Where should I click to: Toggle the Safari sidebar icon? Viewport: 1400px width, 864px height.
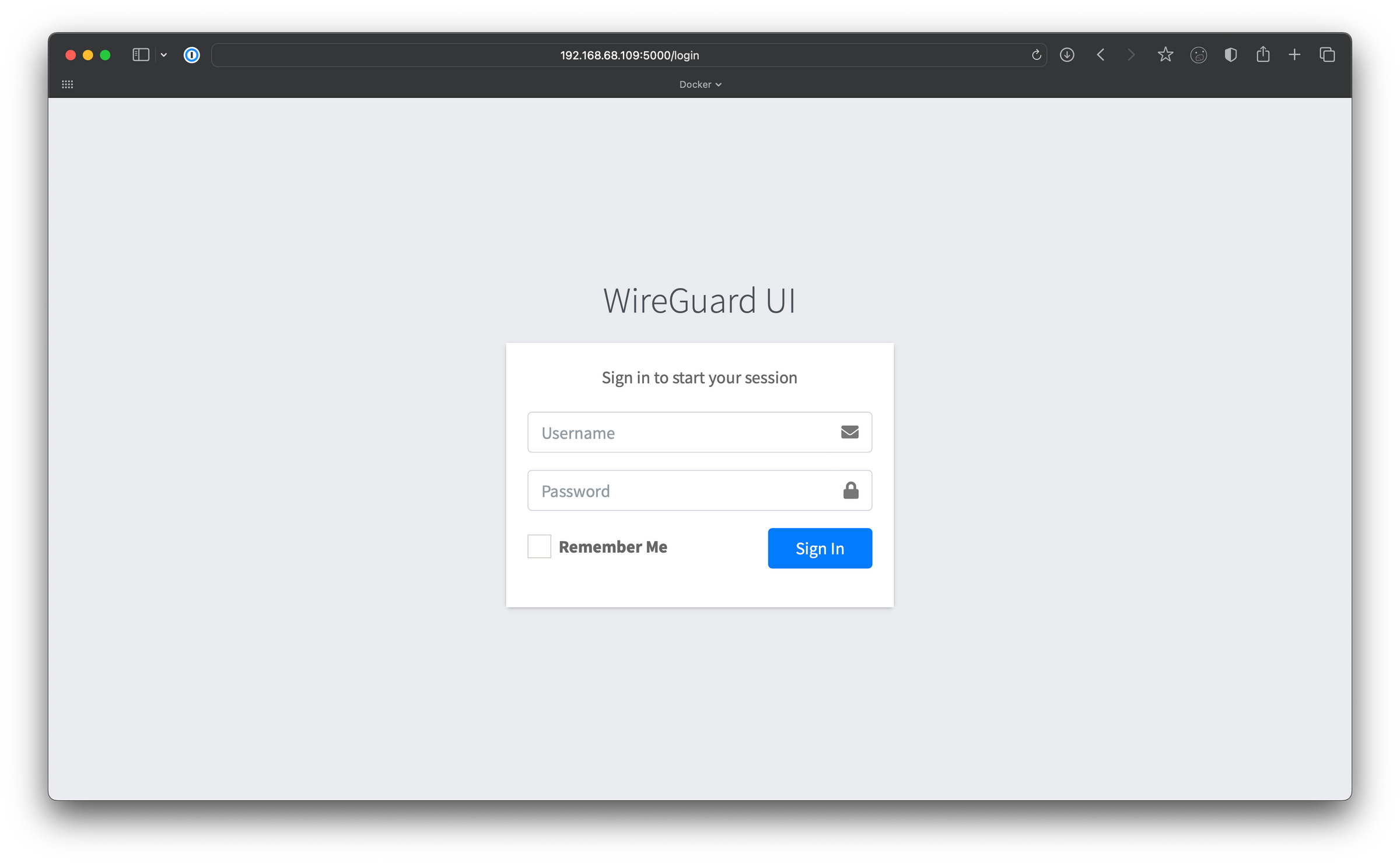point(141,54)
